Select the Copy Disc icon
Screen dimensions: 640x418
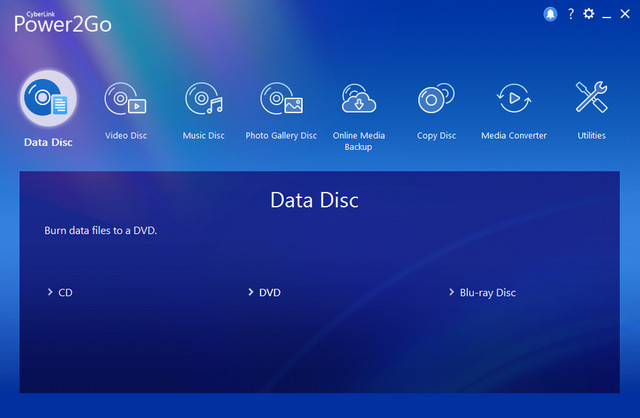(x=436, y=98)
